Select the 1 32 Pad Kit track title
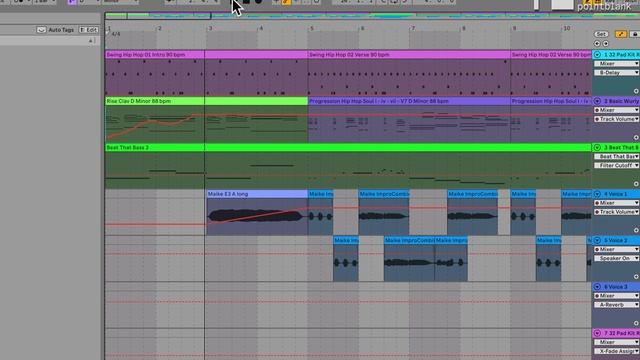Screen dimensions: 640x360 pyautogui.click(x=622, y=55)
